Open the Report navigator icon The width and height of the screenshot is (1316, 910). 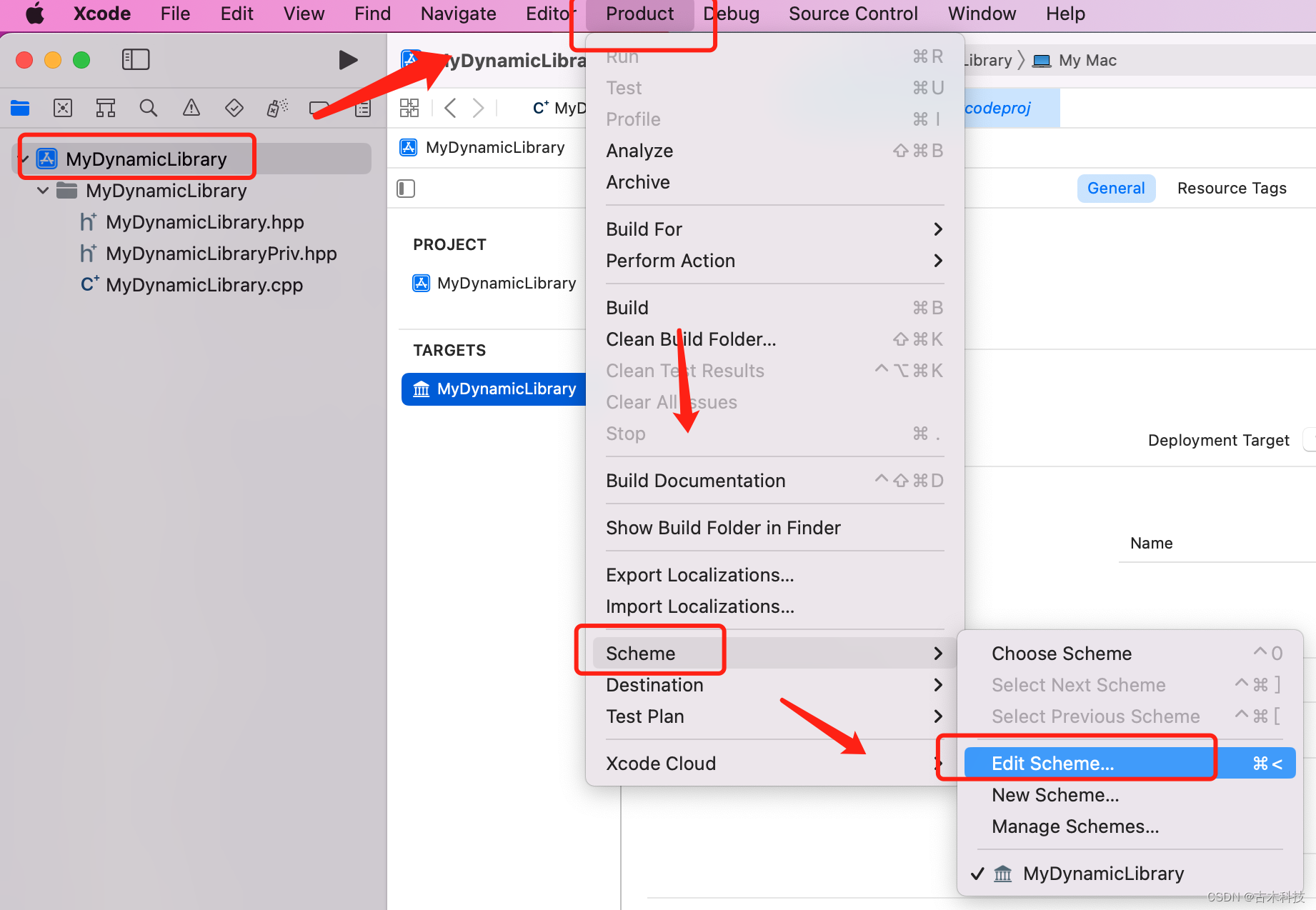pos(364,108)
